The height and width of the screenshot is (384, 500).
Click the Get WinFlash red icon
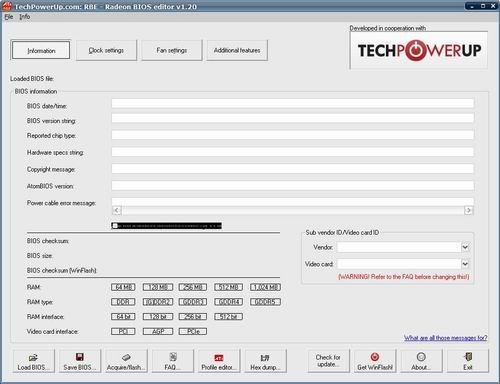375,357
